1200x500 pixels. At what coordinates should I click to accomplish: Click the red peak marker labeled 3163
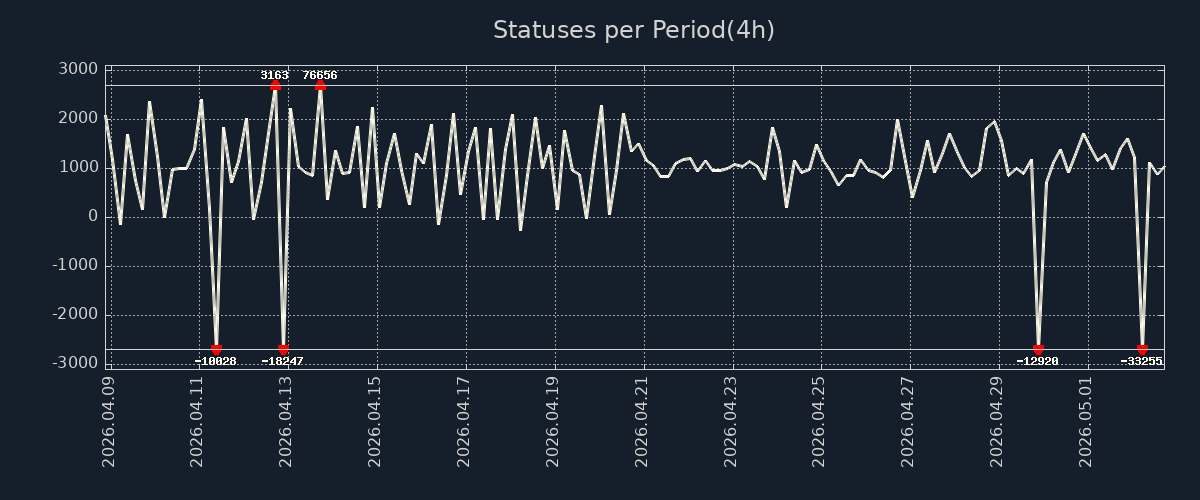275,85
